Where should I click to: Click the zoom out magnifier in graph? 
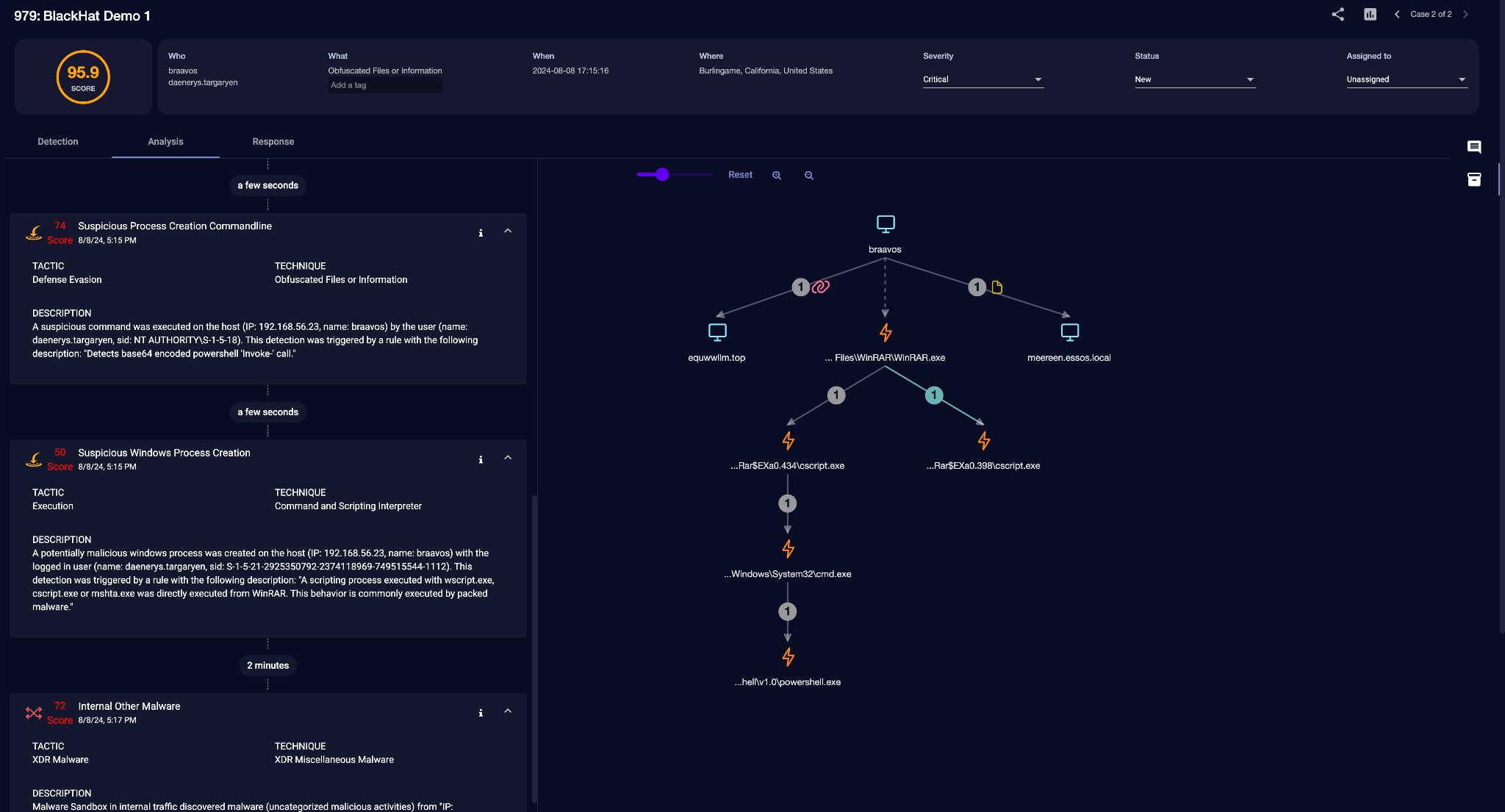pyautogui.click(x=809, y=175)
